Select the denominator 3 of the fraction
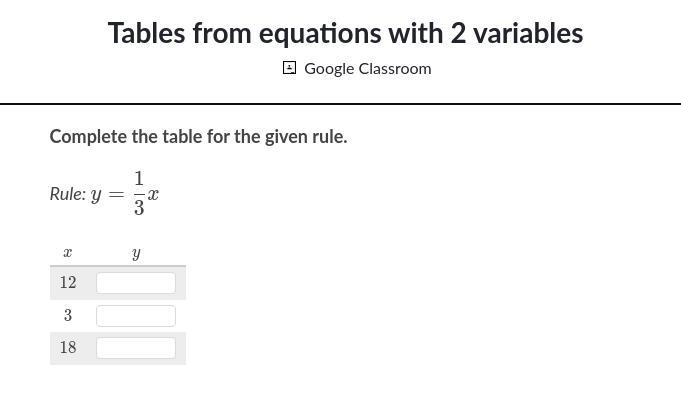This screenshot has height=401, width=681. tap(139, 207)
